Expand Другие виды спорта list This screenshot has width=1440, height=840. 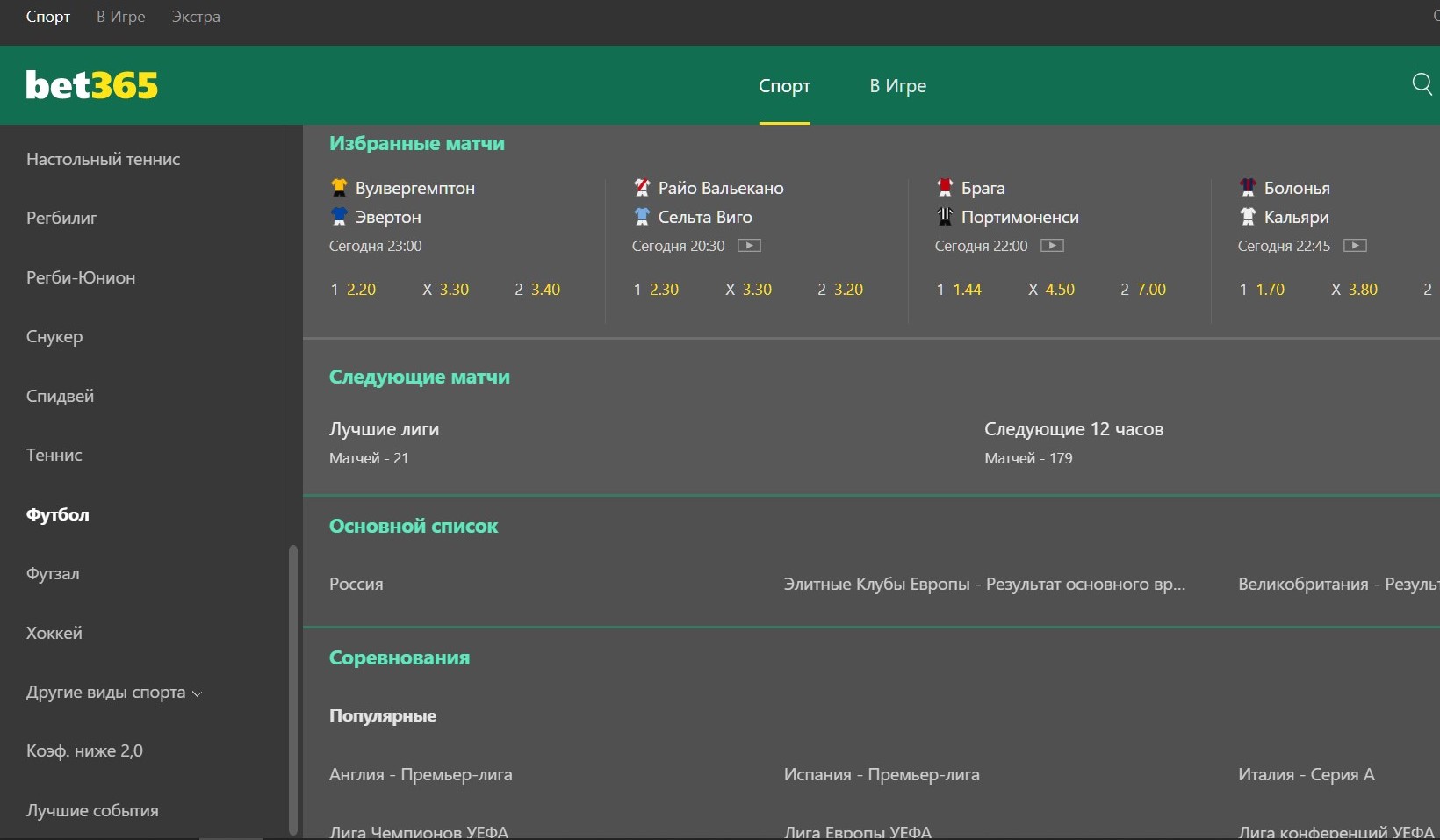coord(114,693)
